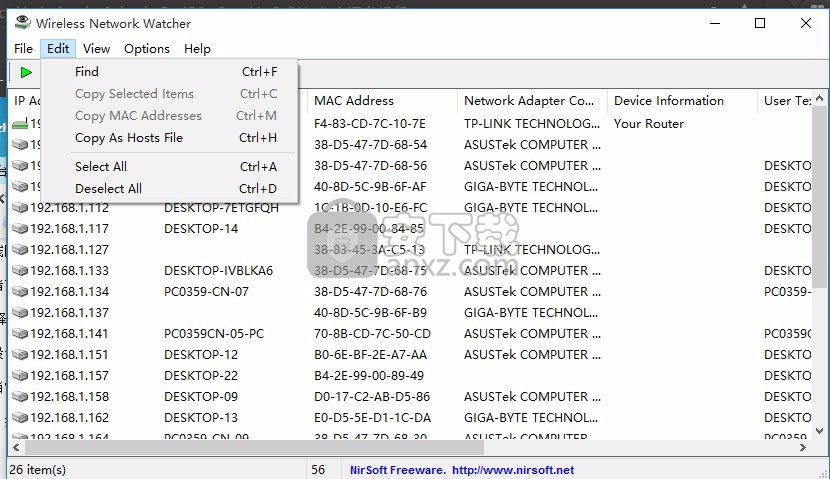Select device name DESKTOP-09

(201, 396)
